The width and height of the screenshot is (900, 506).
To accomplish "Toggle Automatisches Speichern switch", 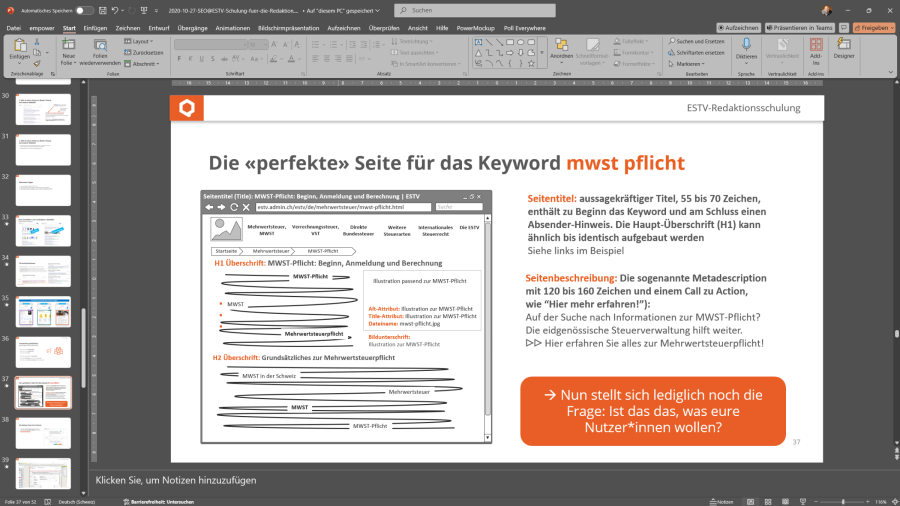I will point(85,10).
